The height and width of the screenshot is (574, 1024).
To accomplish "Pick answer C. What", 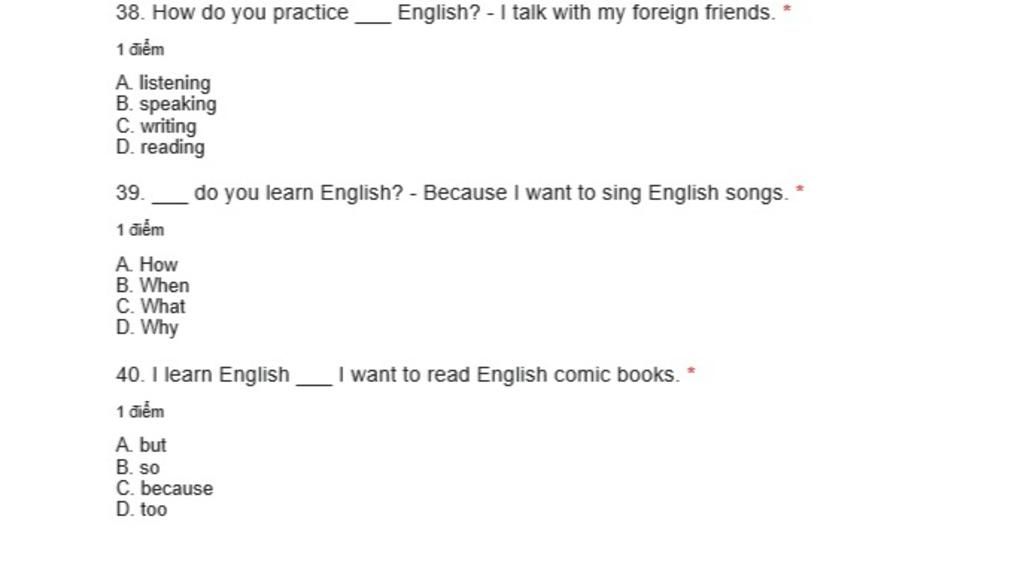I will pos(150,306).
